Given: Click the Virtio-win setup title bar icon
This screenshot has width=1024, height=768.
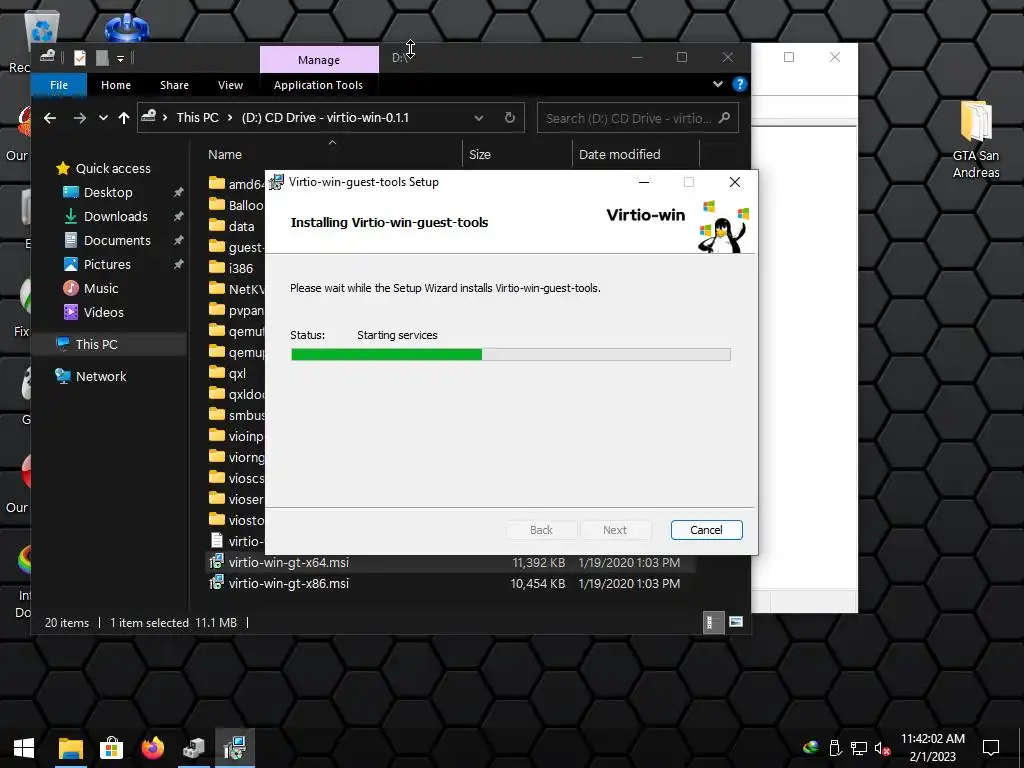Looking at the screenshot, I should pyautogui.click(x=276, y=182).
